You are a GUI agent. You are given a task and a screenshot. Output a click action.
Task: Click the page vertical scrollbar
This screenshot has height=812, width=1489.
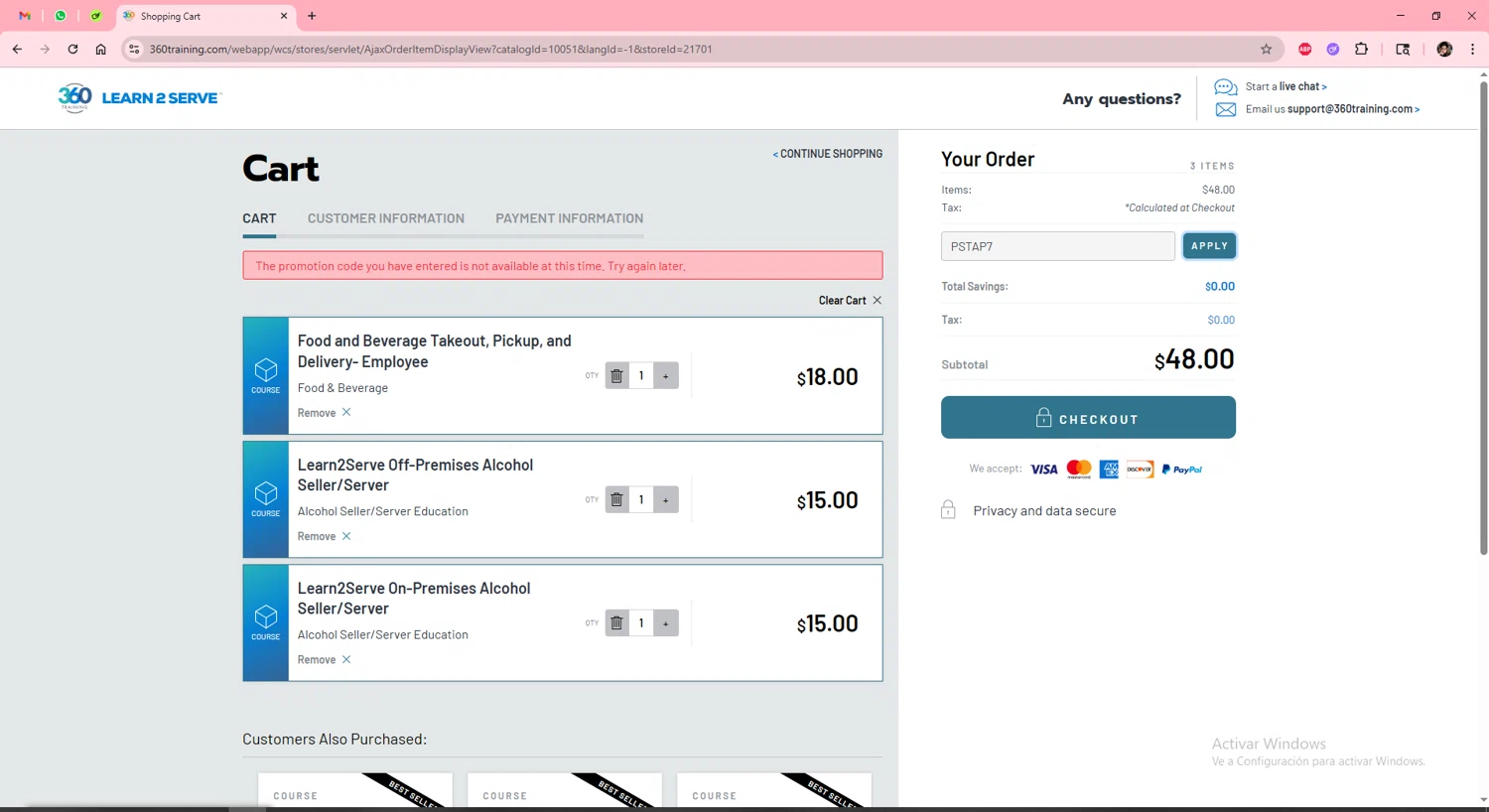1483,318
